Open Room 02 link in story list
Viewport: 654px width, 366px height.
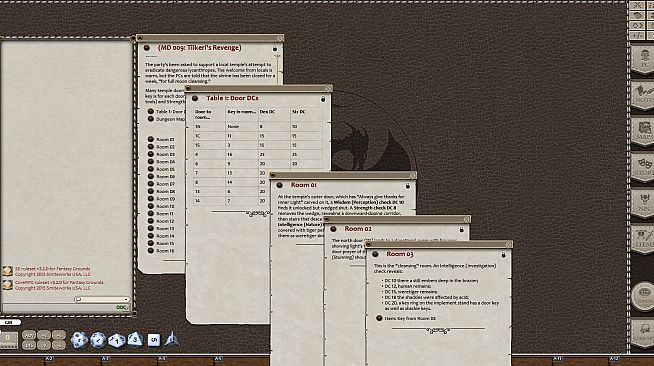click(161, 147)
